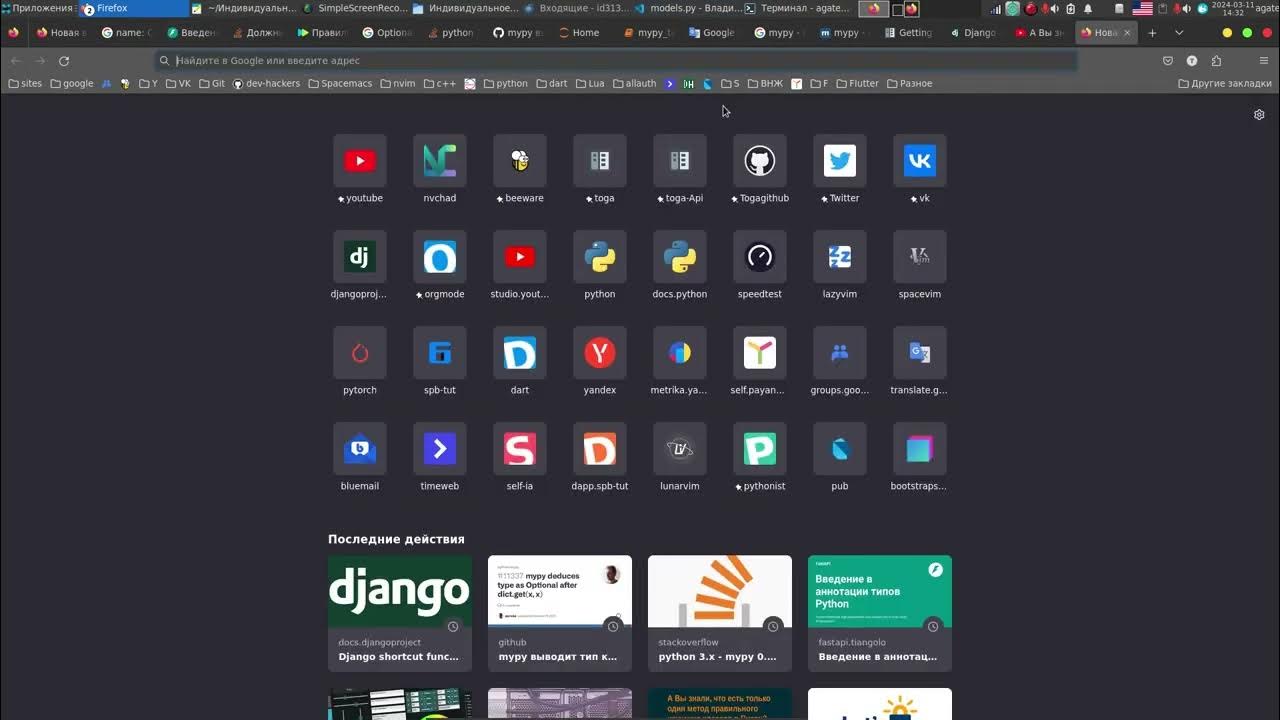Open the fastapi.tiangolo 'Введение в аннотации' card
Screen dimensions: 1280x720
click(880, 613)
